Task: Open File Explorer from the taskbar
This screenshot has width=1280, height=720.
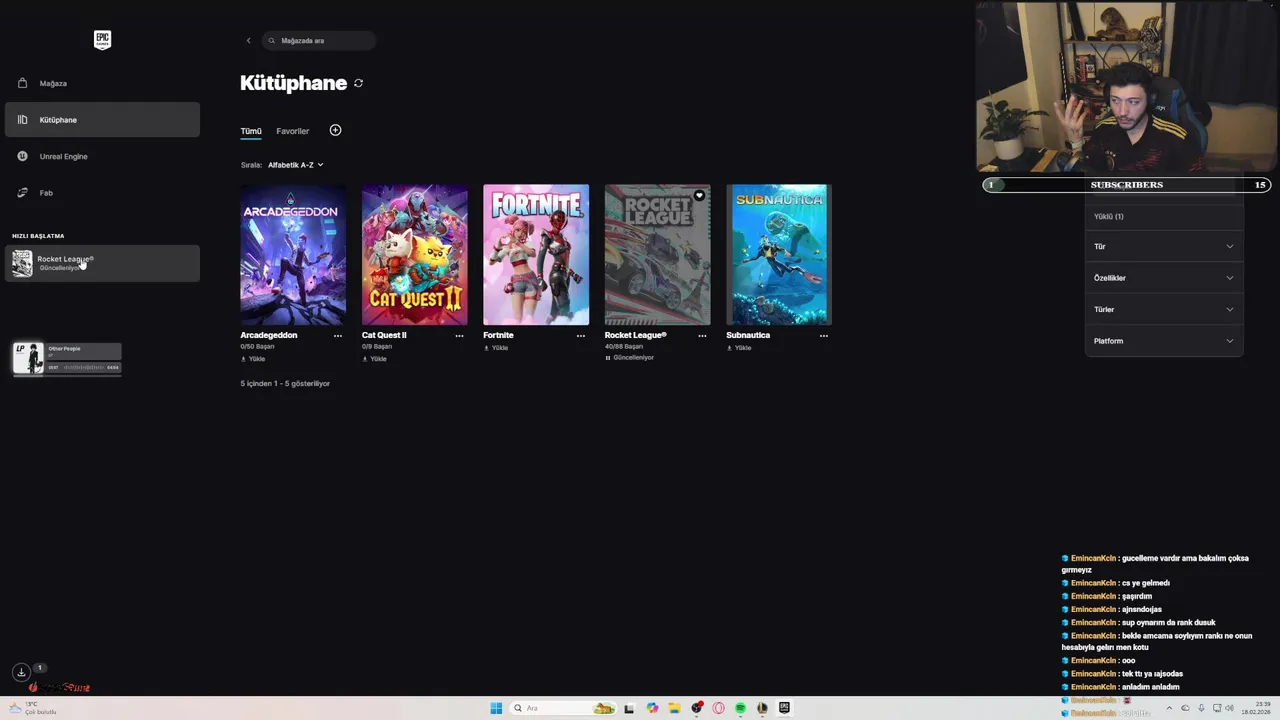Action: click(x=674, y=708)
